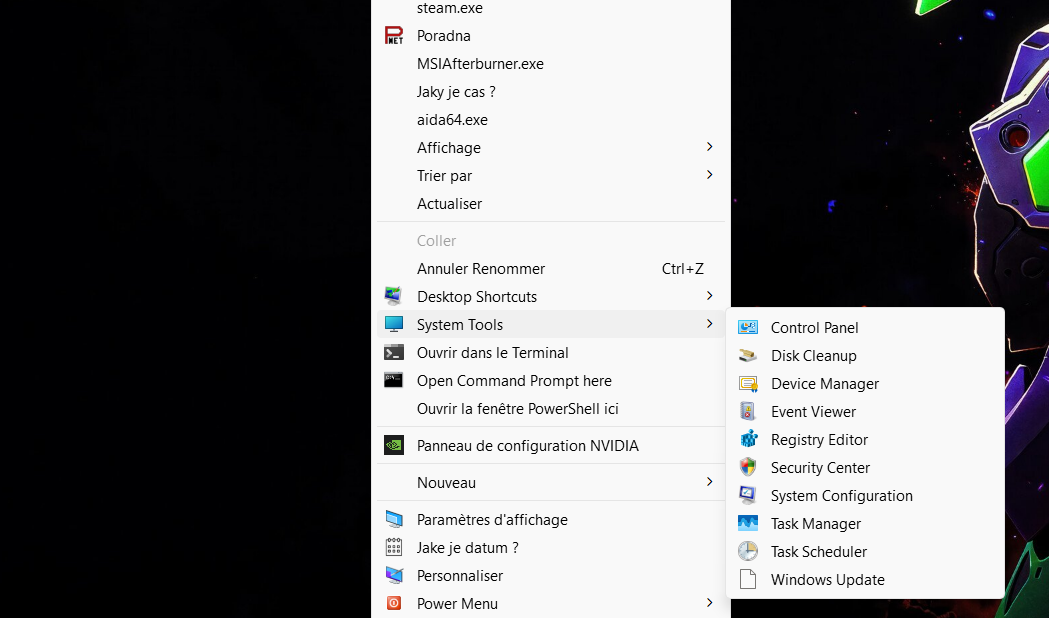
Task: Click the Event Viewer icon
Action: point(747,412)
